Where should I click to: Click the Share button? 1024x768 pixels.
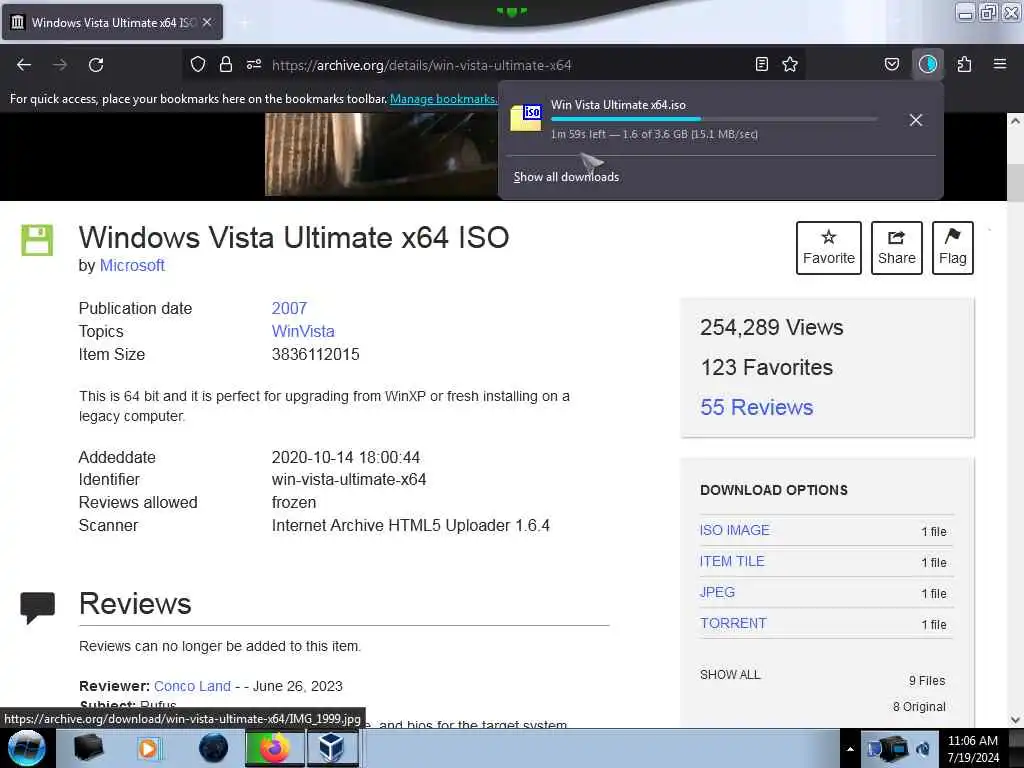[x=897, y=248]
